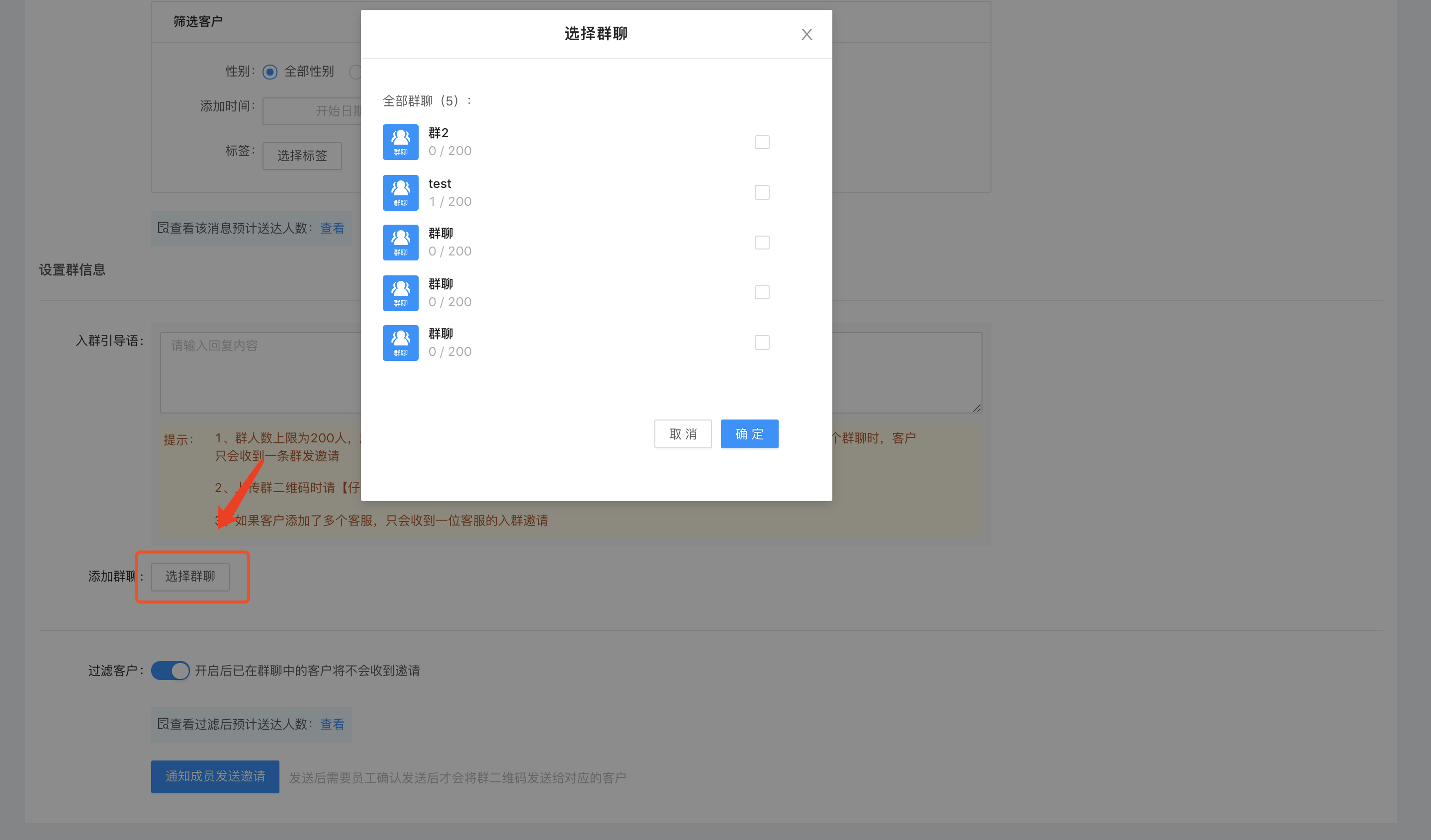Open the 选择群聊 button under 添加群聊
This screenshot has width=1431, height=840.
[x=190, y=577]
